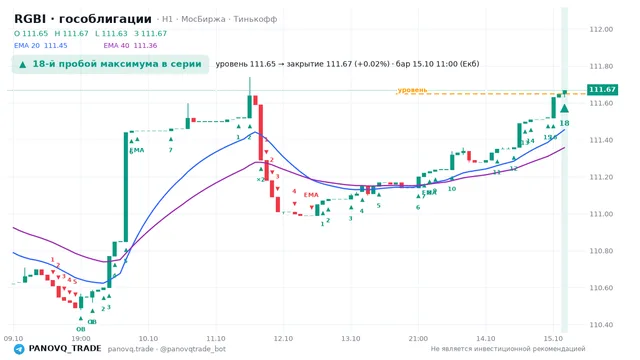
Task: Click the orange 'уровень' level label
Action: pos(412,90)
